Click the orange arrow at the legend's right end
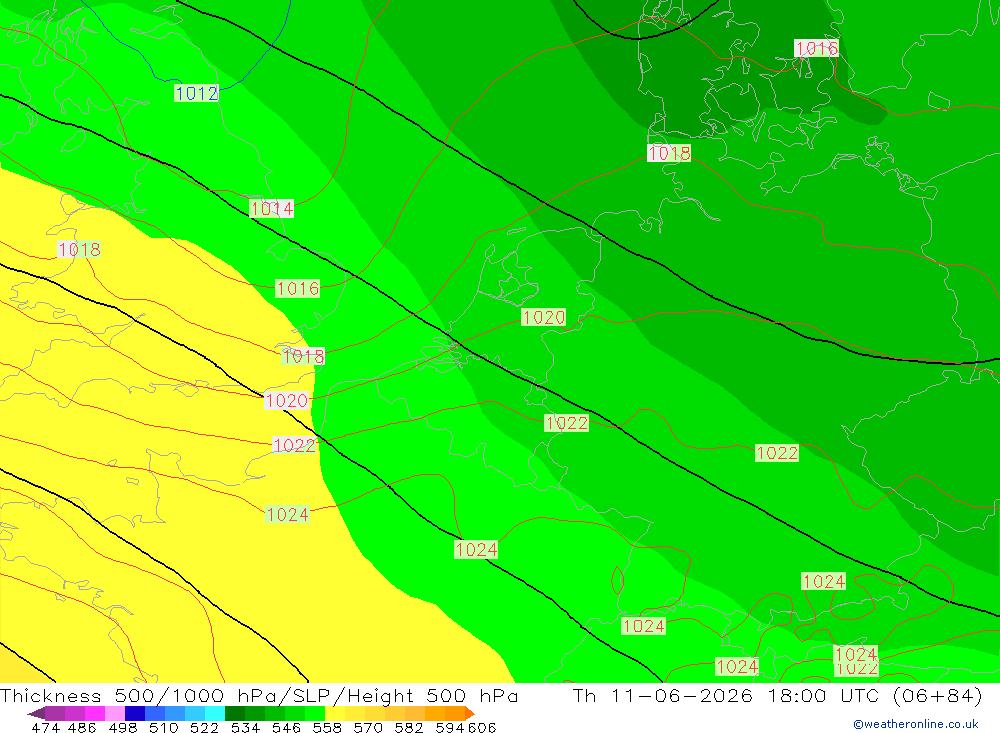1000x733 pixels. pyautogui.click(x=470, y=713)
